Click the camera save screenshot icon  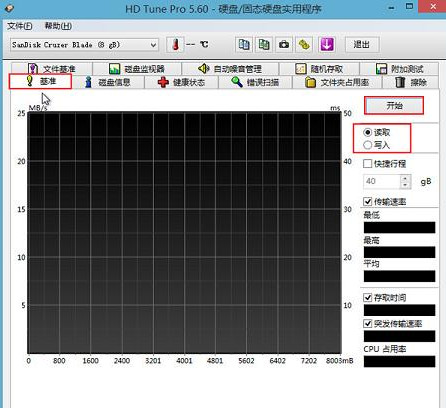284,44
